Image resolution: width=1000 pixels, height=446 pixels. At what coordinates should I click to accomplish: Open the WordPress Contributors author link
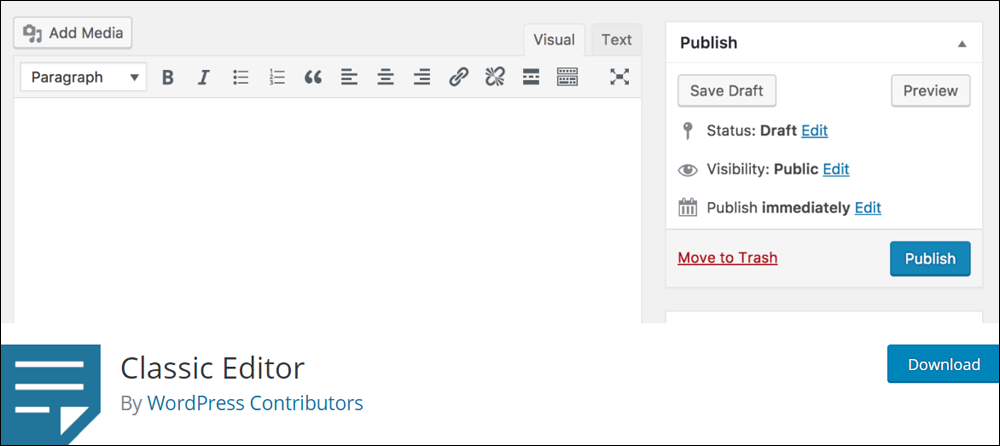[255, 403]
